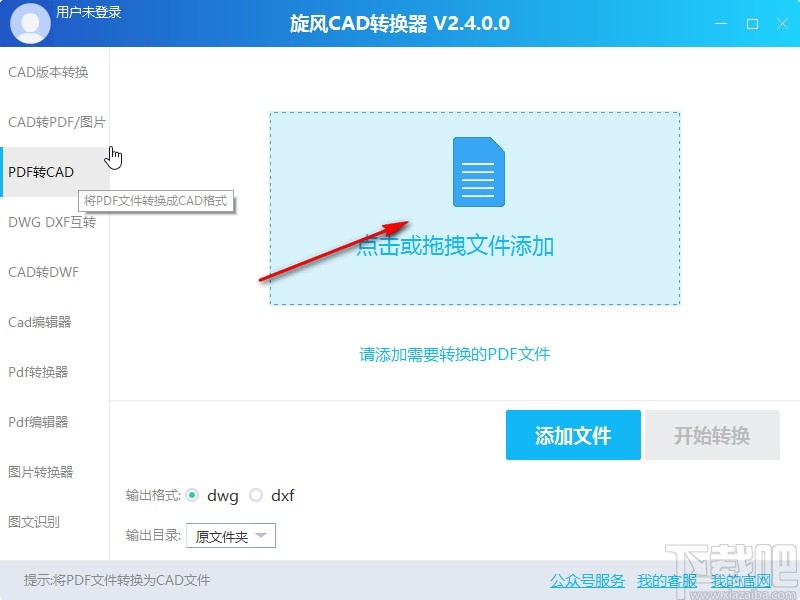Select the dxf output format
800x600 pixels.
[256, 495]
